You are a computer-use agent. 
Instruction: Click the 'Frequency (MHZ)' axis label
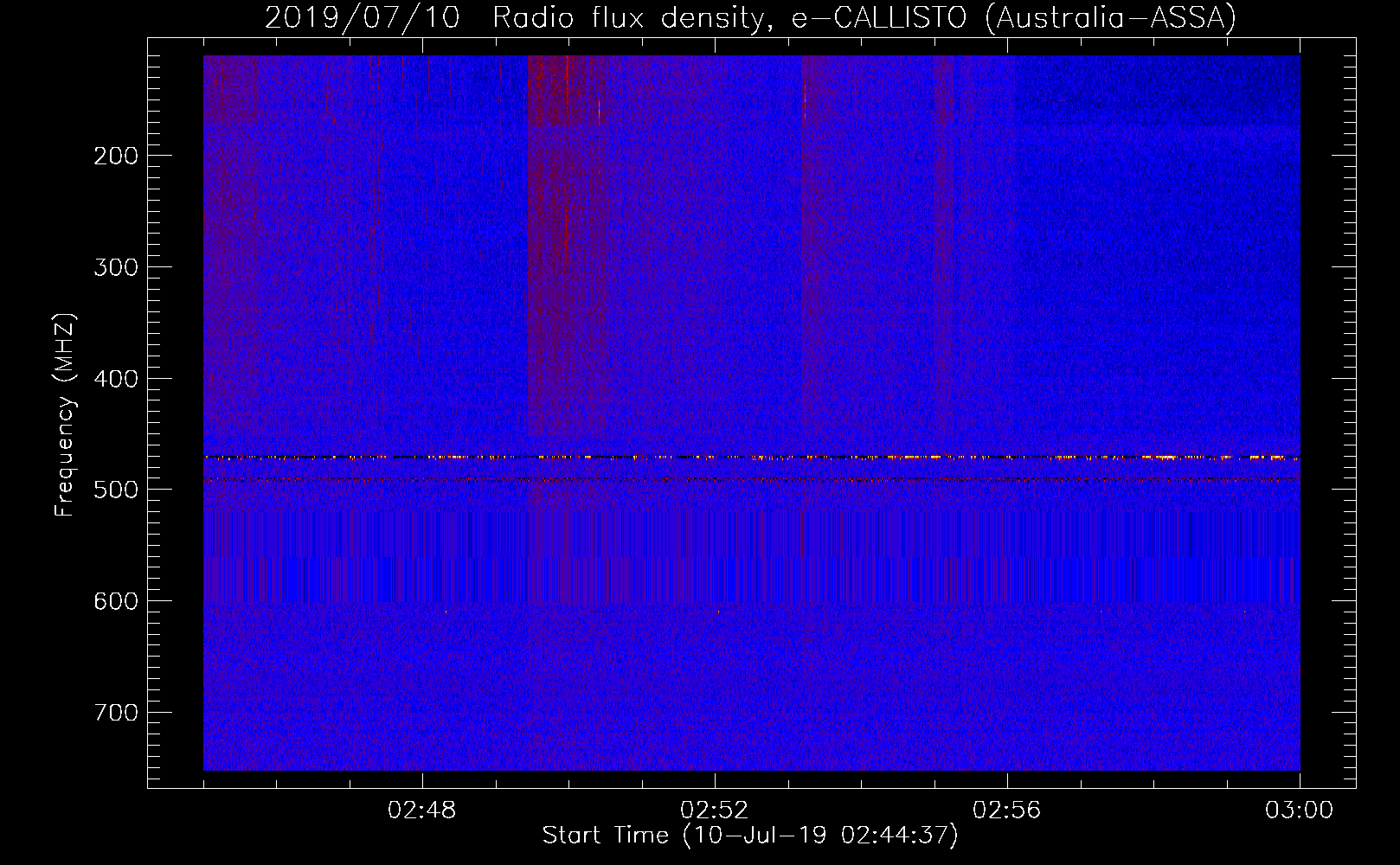[x=65, y=414]
